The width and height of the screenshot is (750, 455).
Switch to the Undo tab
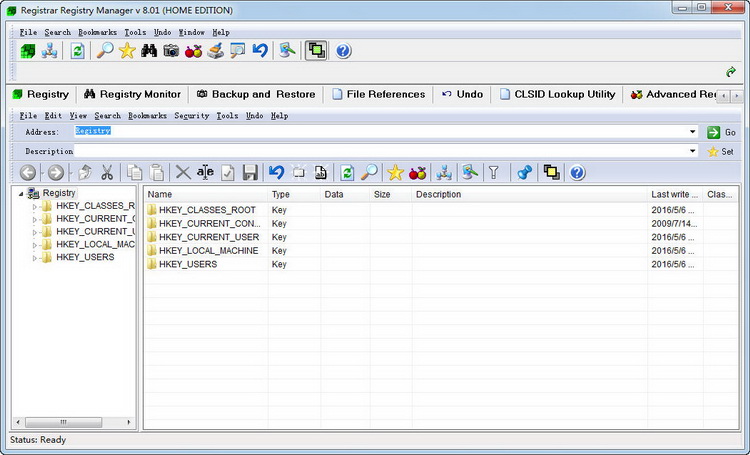click(x=462, y=94)
